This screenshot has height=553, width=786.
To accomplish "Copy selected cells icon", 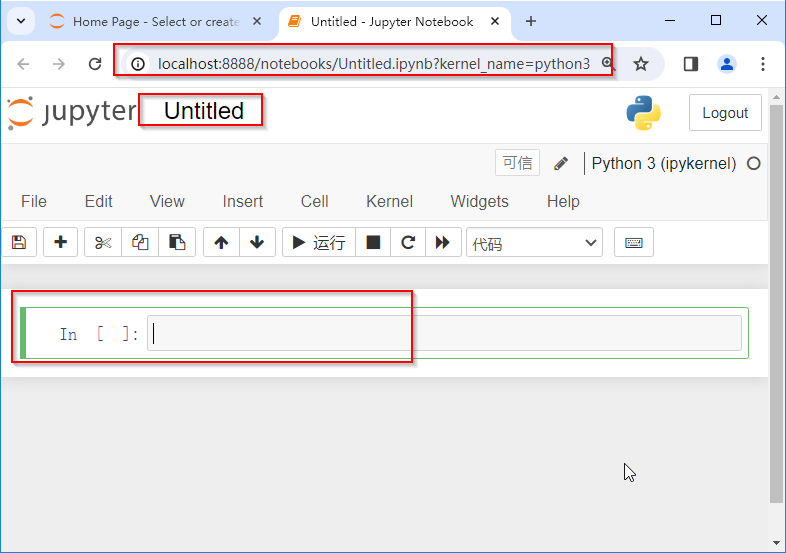I will [x=140, y=242].
